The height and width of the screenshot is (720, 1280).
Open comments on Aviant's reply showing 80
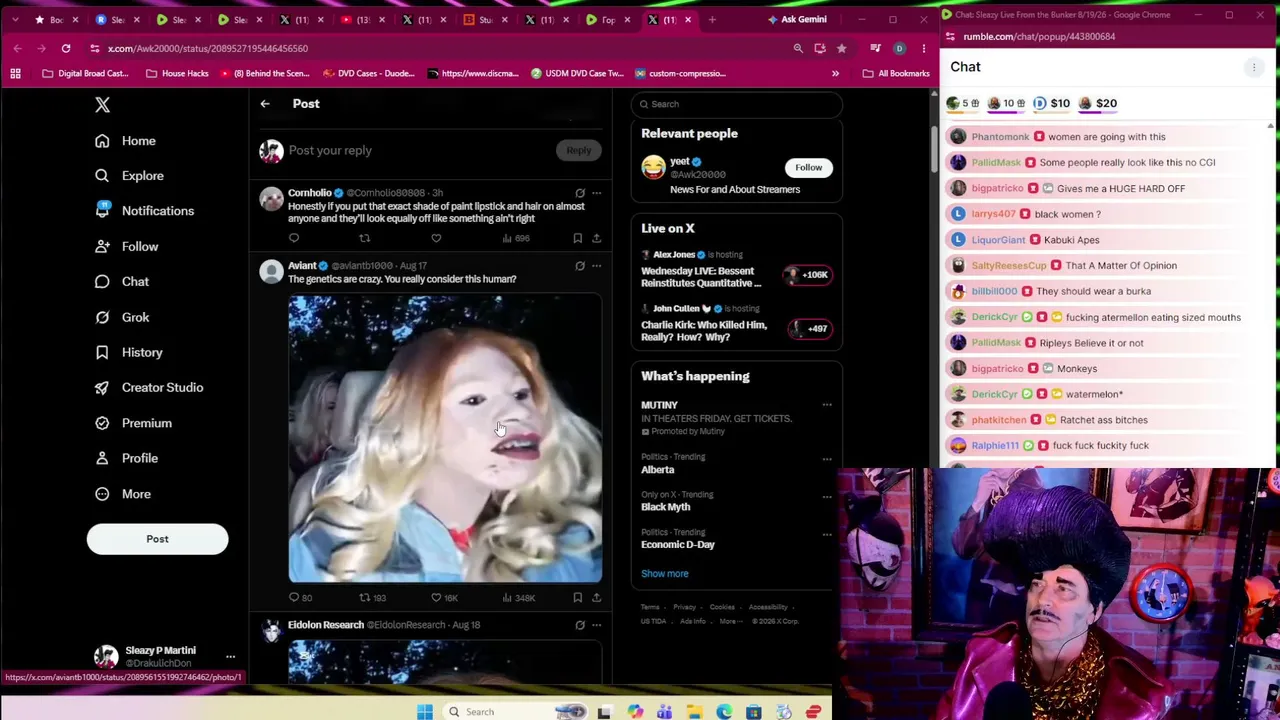click(300, 598)
